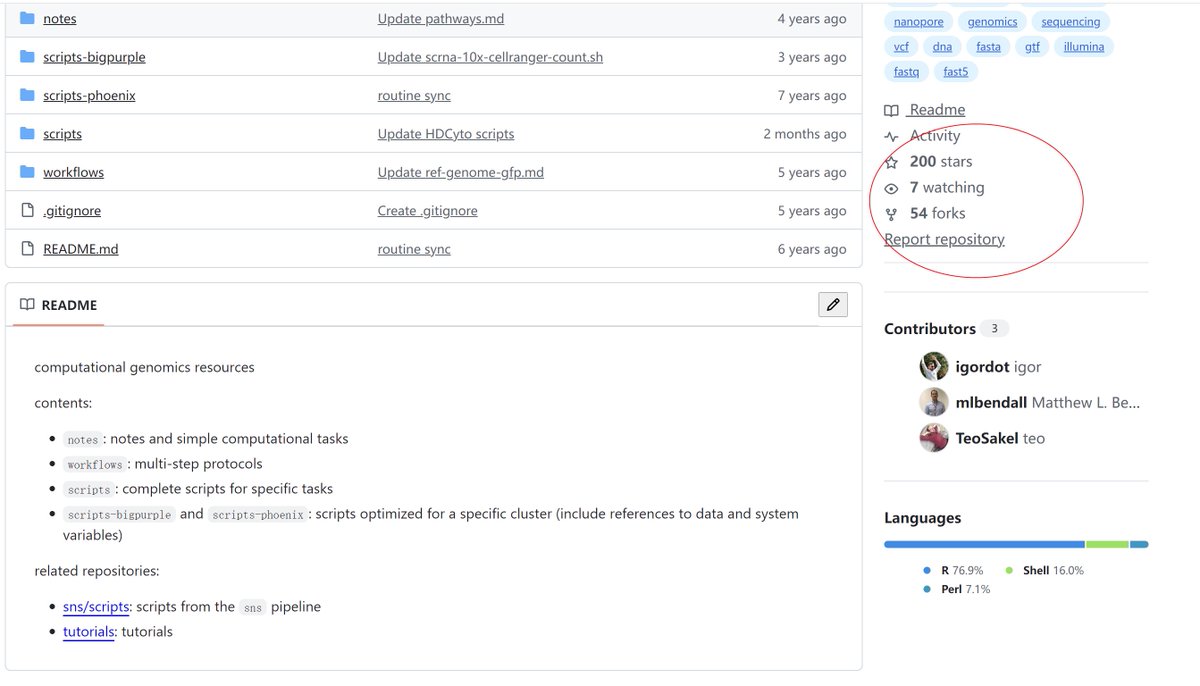Click the eye icon beside 7 watching
This screenshot has height=686, width=1200.
[x=892, y=188]
